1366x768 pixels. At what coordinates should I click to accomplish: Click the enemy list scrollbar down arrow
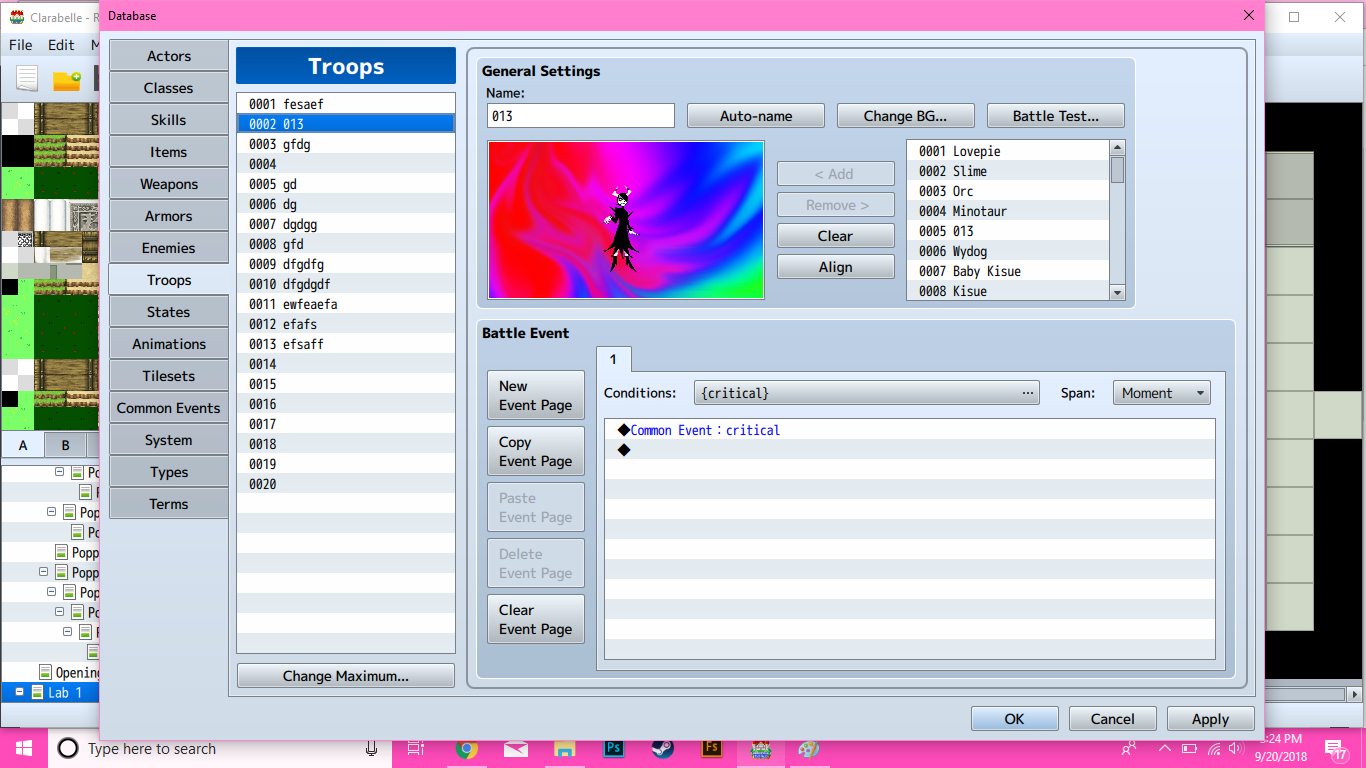(1117, 292)
